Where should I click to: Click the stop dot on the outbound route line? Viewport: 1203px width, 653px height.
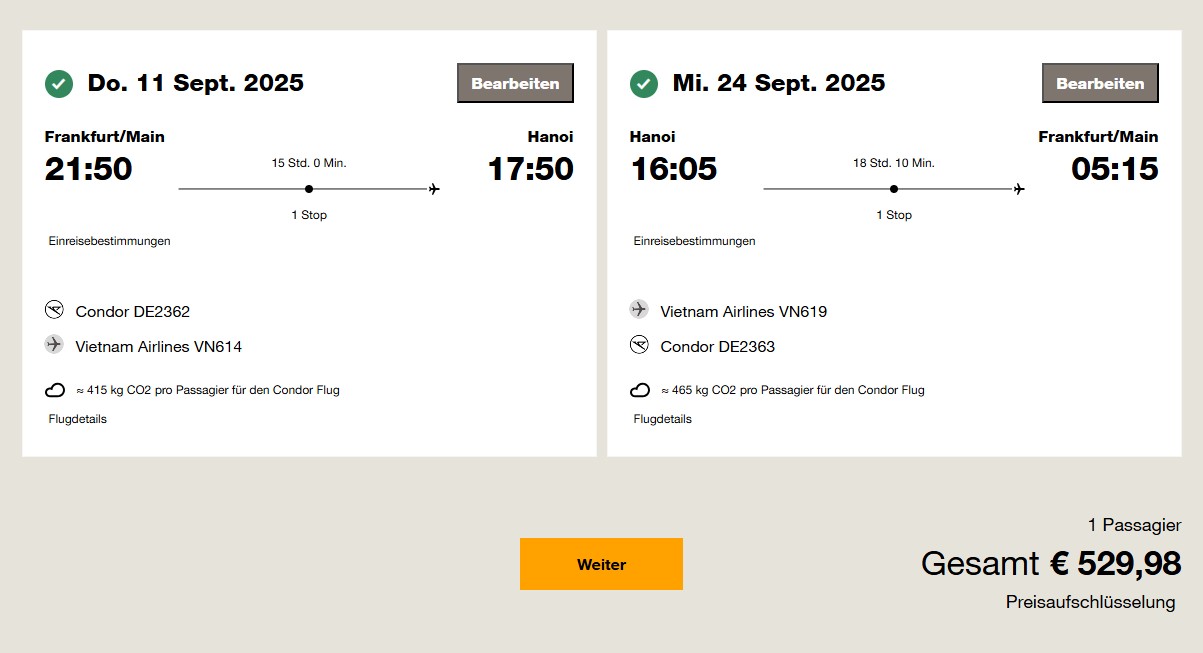[x=309, y=189]
